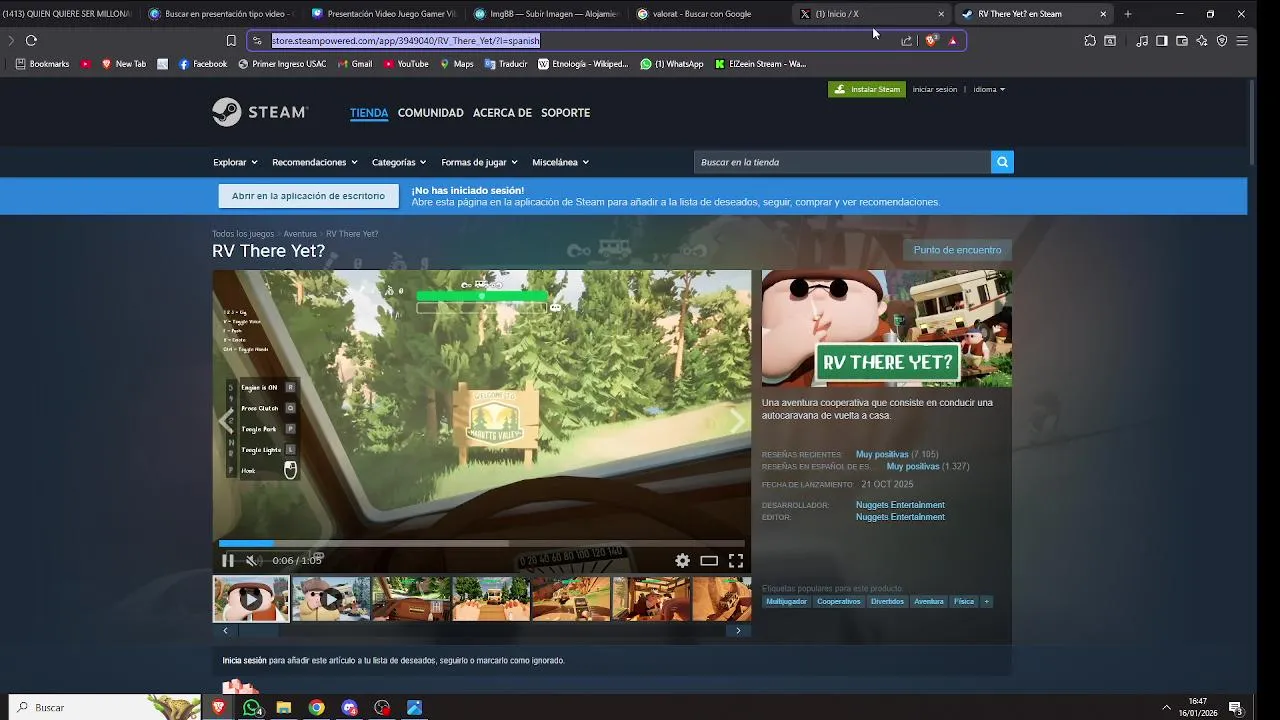Click the Steam store search field
The width and height of the screenshot is (1280, 720).
842,162
